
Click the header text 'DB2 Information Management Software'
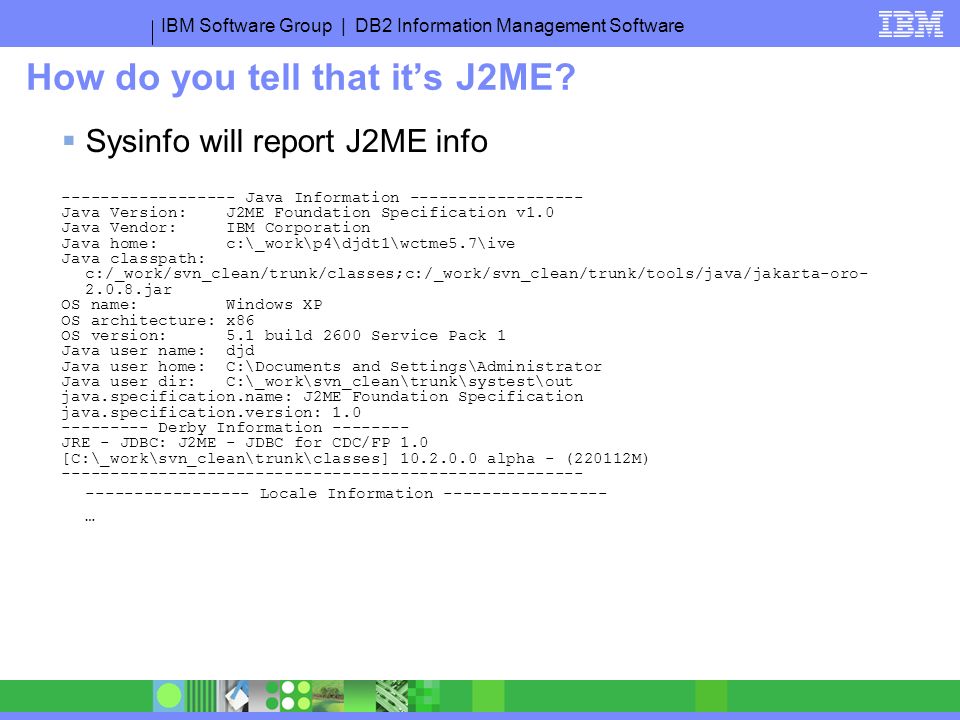(x=519, y=26)
